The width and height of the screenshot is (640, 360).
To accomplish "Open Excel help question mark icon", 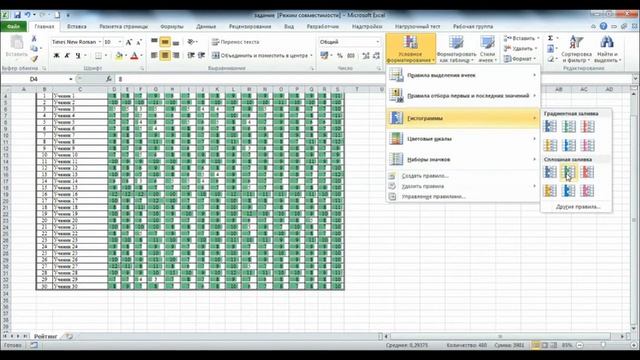I will [603, 26].
